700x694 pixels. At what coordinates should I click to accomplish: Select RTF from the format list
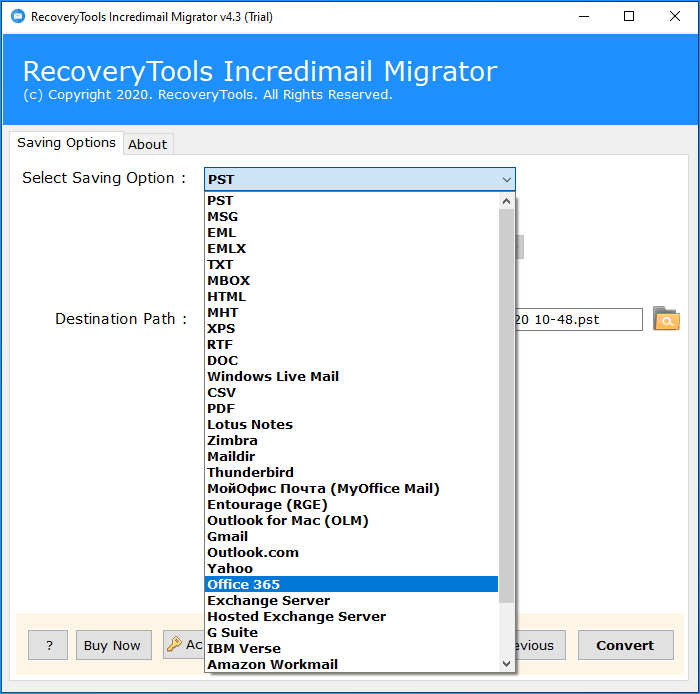point(351,345)
